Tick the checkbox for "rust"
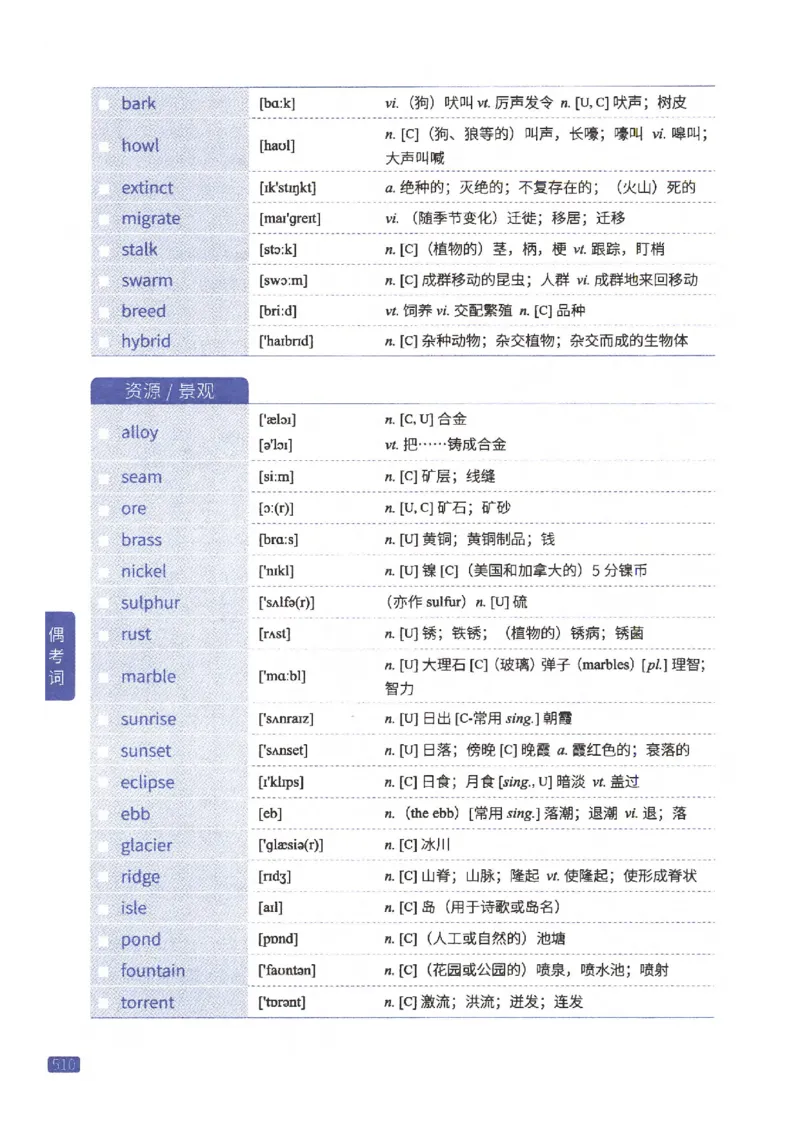This screenshot has height=1132, width=800. (105, 635)
